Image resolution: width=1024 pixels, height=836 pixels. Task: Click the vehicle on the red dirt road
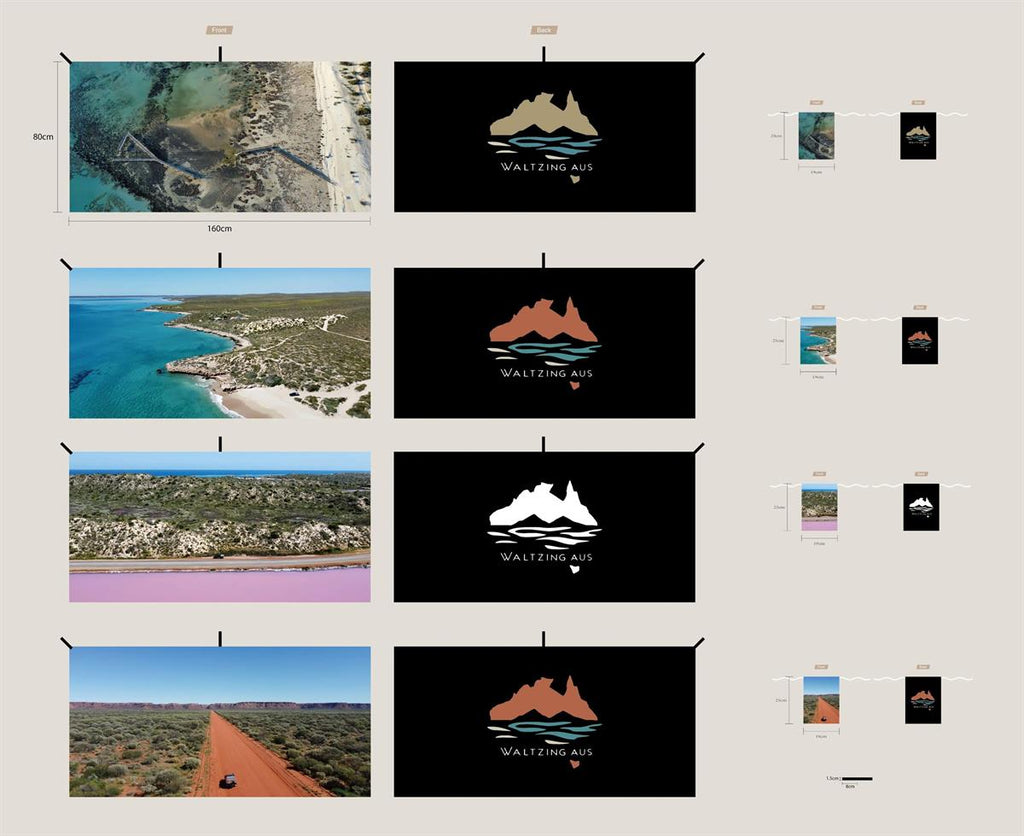[228, 781]
